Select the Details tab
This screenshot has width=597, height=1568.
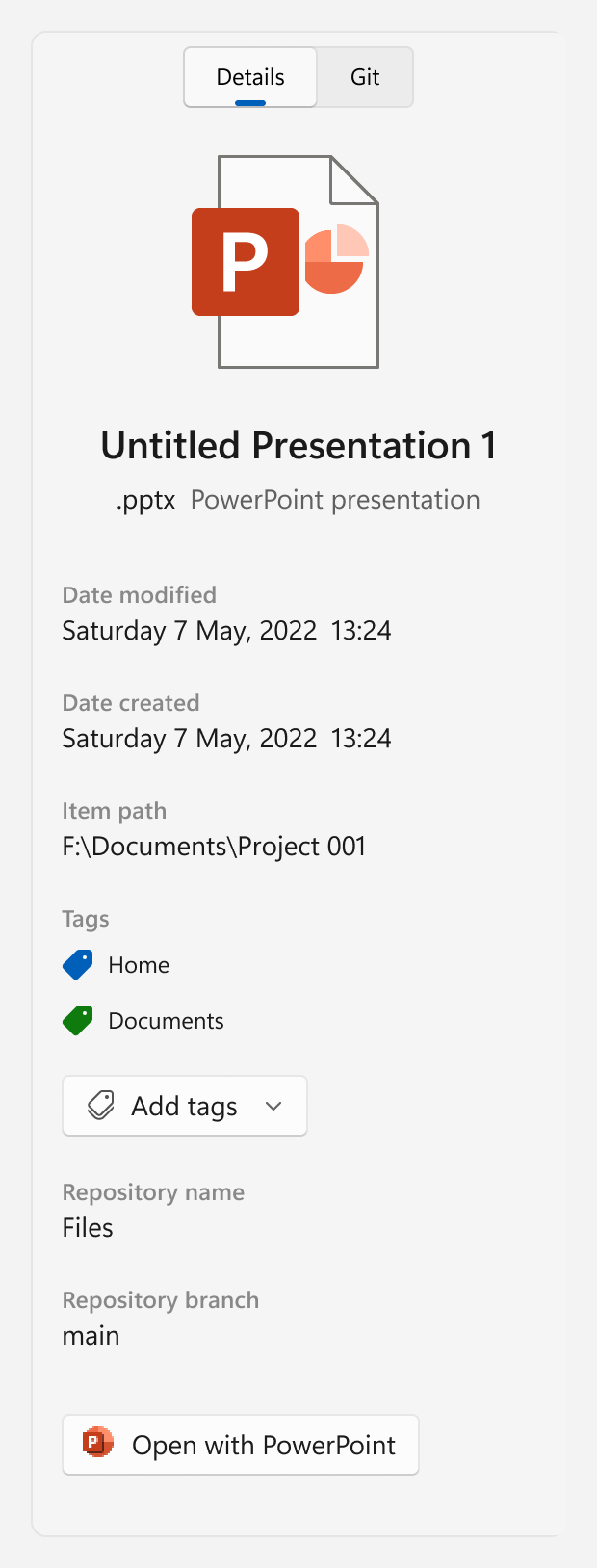pyautogui.click(x=249, y=76)
